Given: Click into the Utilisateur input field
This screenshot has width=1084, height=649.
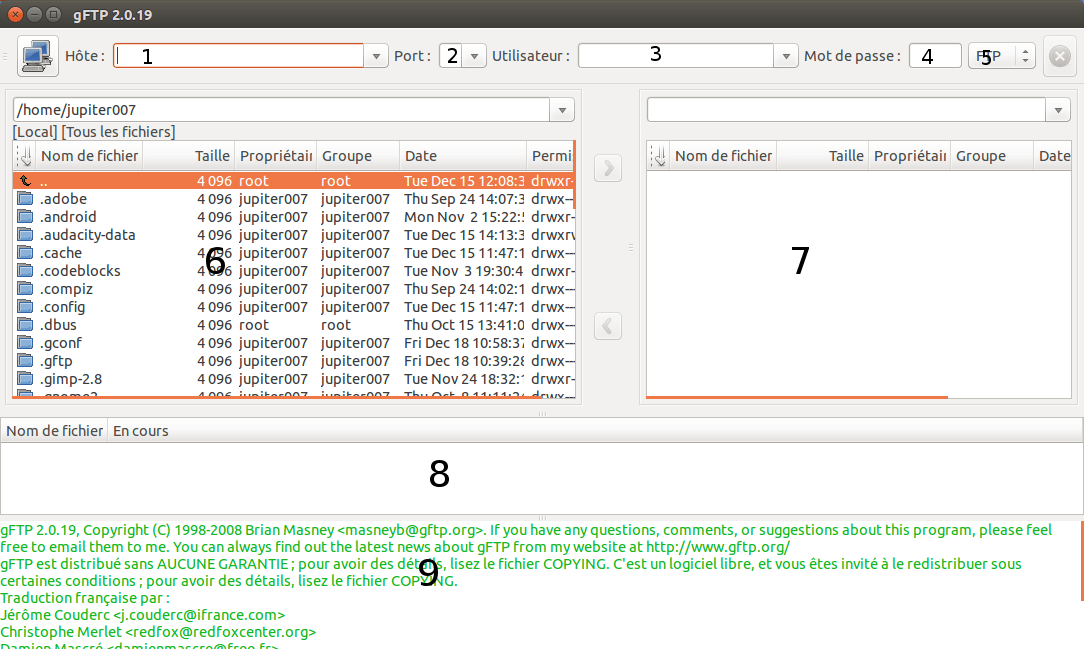Looking at the screenshot, I should (675, 56).
